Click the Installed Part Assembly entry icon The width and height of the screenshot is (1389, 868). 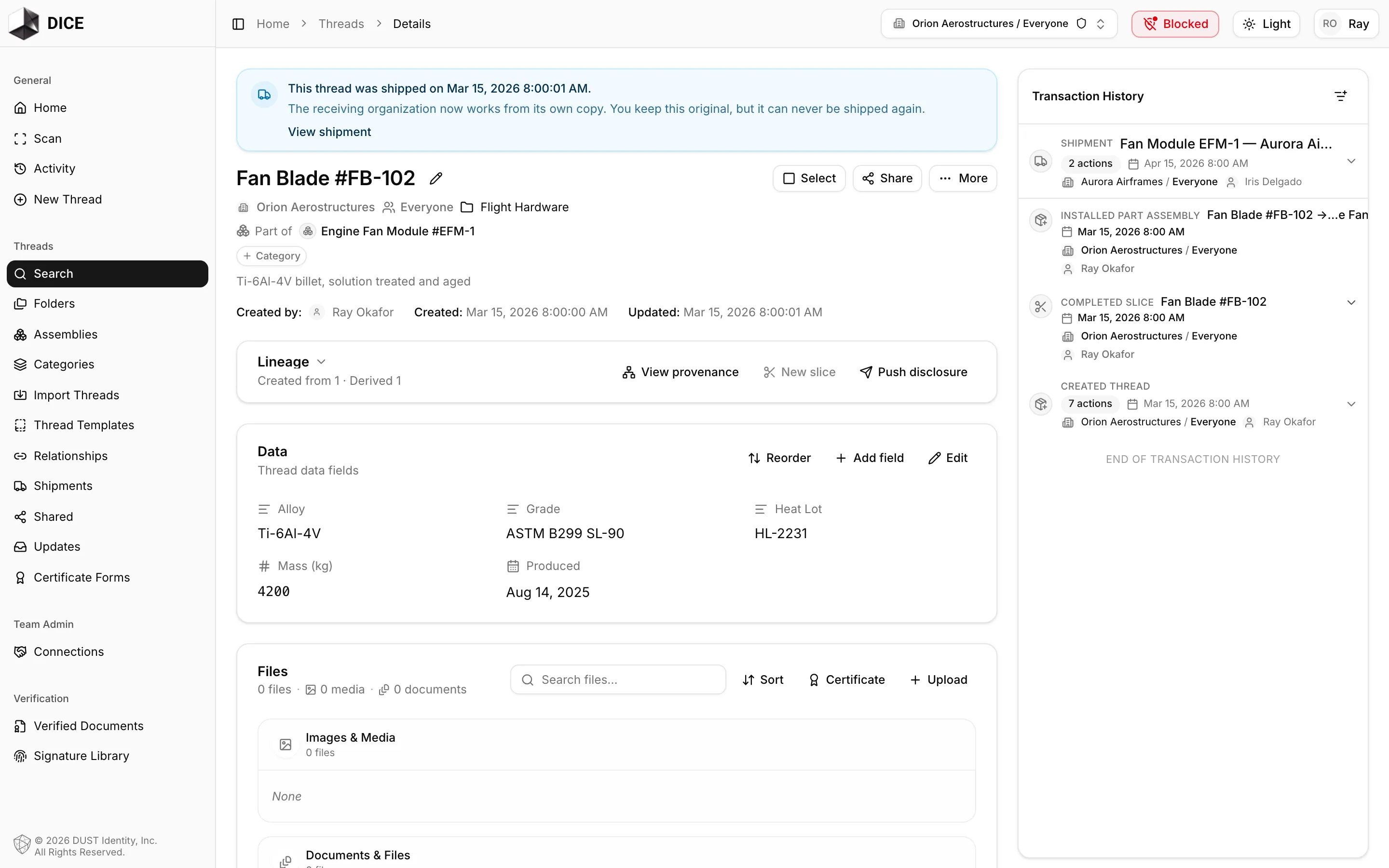click(1041, 220)
